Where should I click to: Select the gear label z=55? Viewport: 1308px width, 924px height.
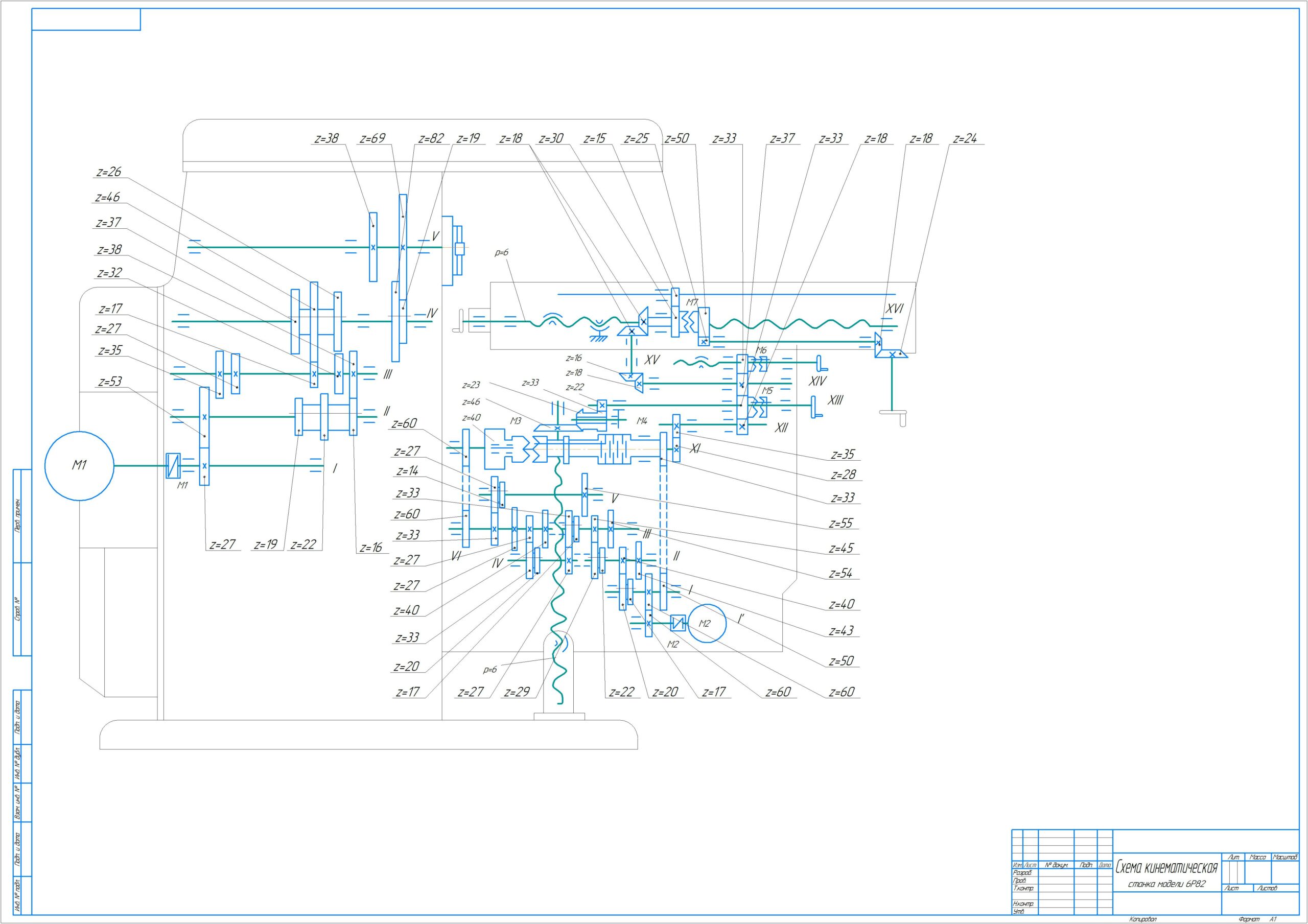point(841,523)
